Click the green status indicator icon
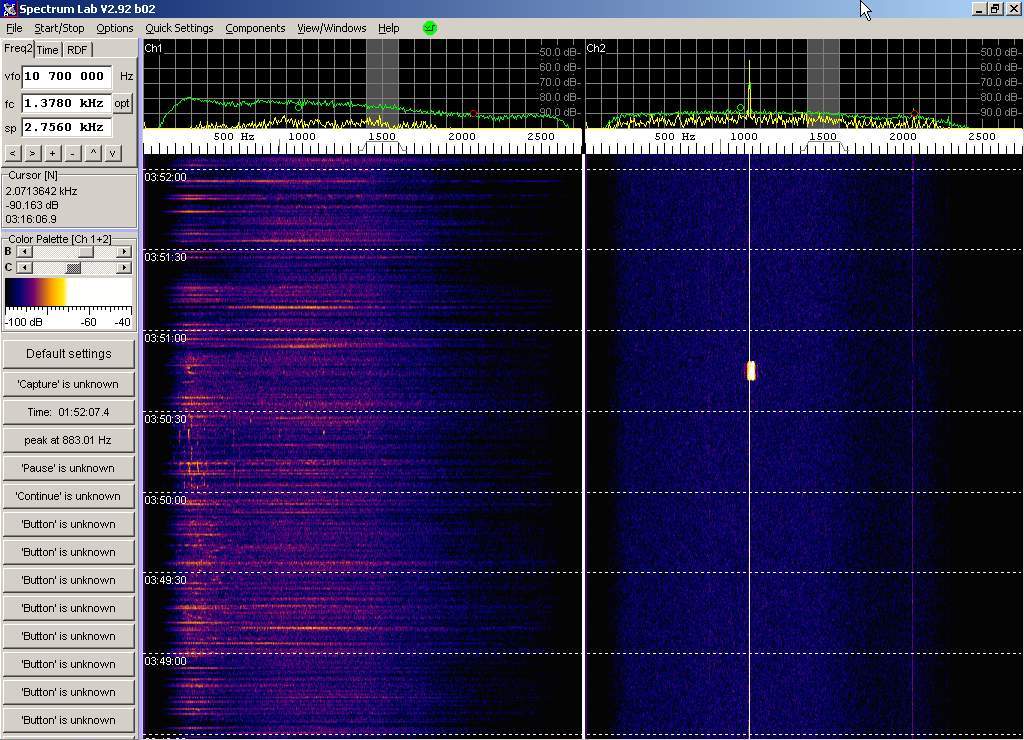 tap(430, 28)
